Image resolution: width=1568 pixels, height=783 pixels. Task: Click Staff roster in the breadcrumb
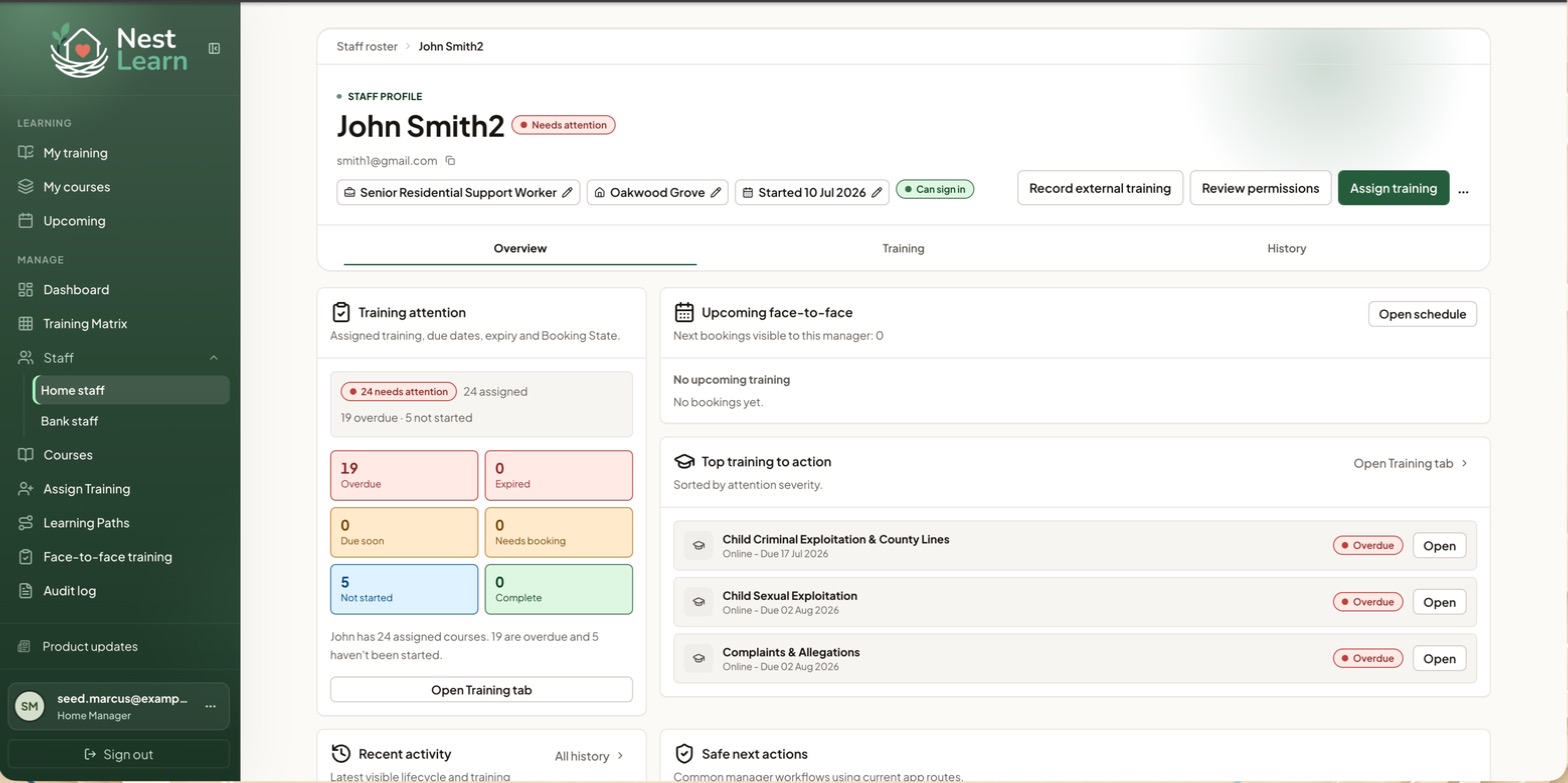click(x=367, y=46)
